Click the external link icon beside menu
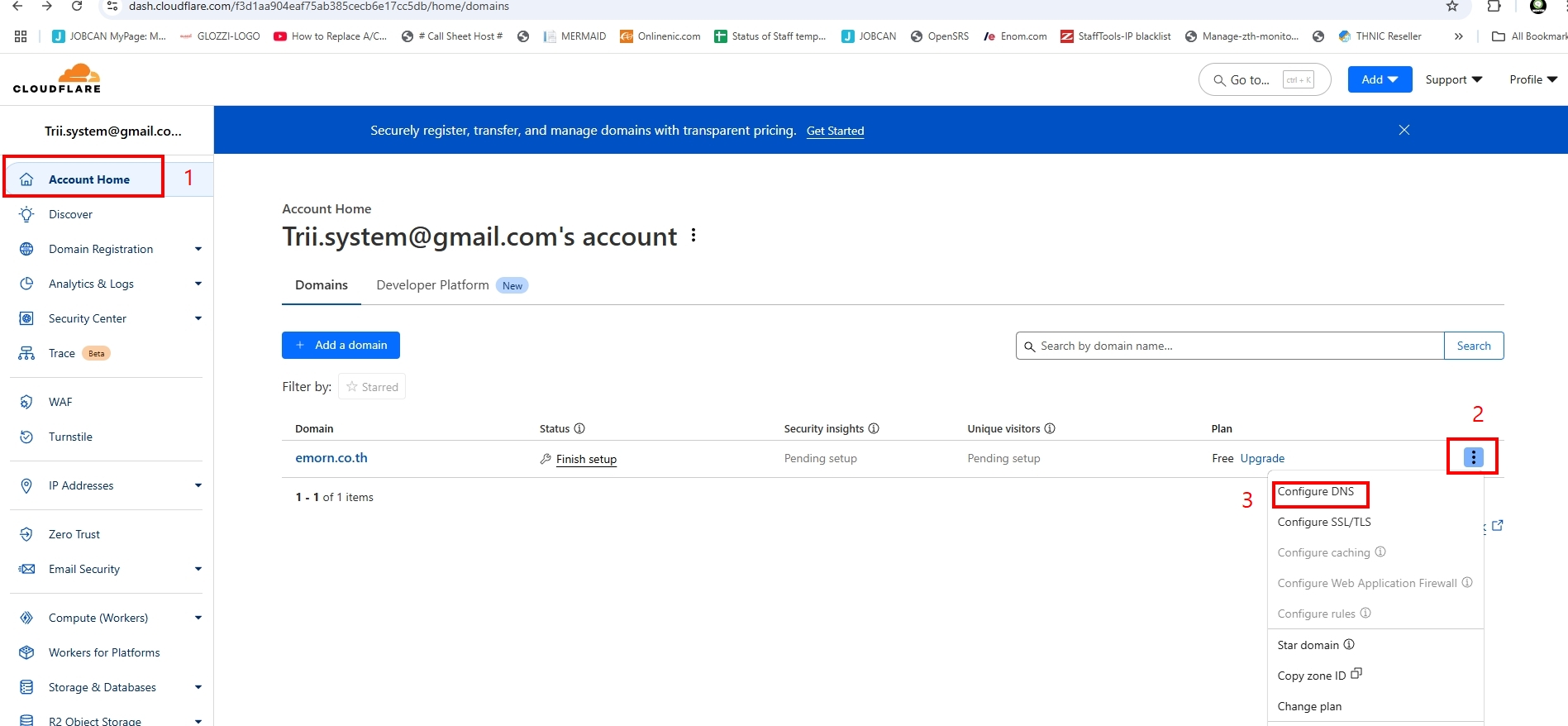 [x=1497, y=525]
